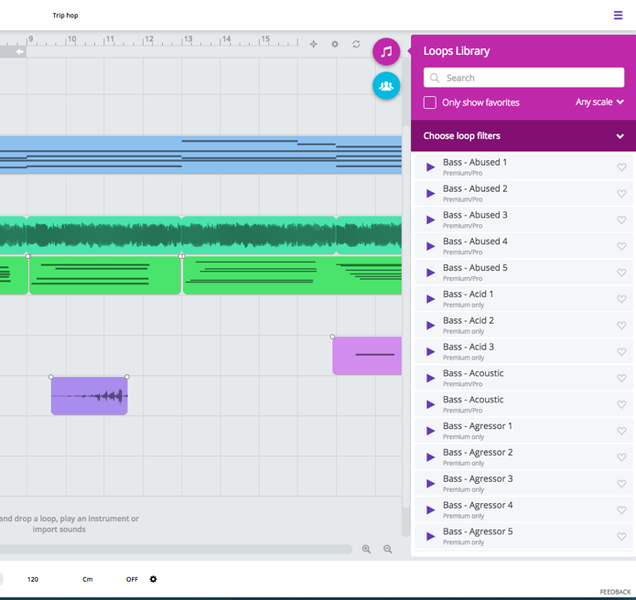636x600 pixels.
Task: Favorite Bass - Abused 4 with its heart
Action: pos(621,246)
